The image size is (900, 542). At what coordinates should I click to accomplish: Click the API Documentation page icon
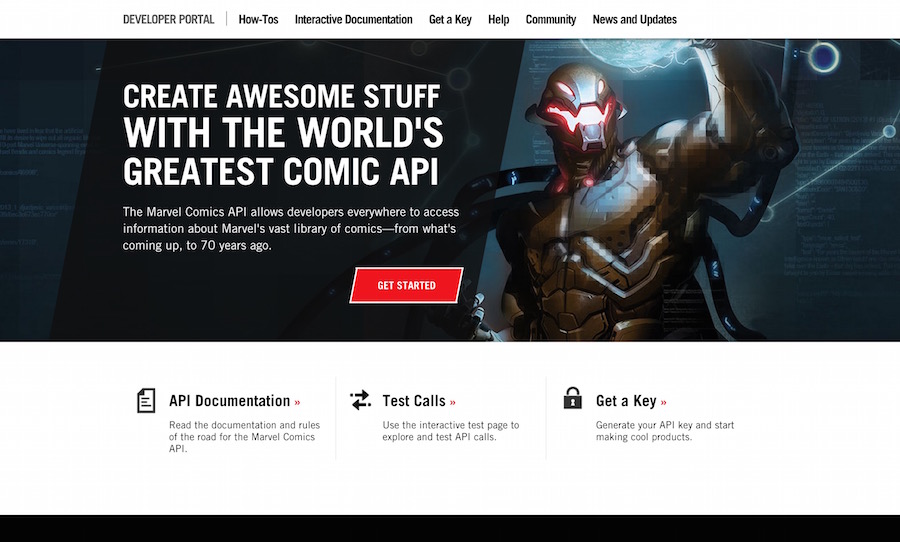point(146,400)
